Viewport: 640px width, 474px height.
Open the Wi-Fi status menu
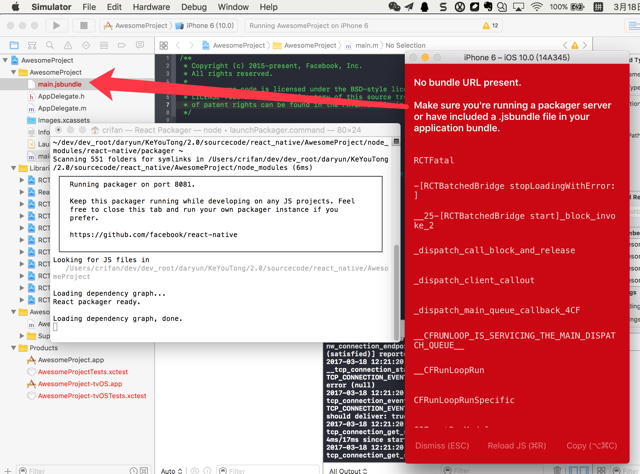[x=537, y=7]
